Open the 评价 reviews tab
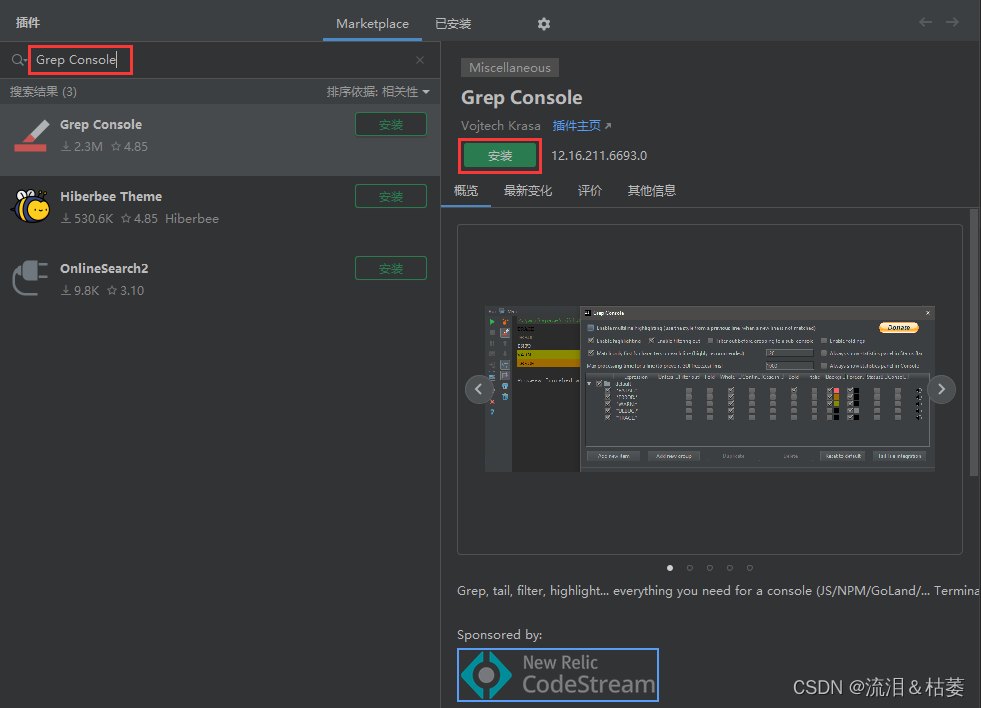This screenshot has height=708, width=981. click(589, 191)
